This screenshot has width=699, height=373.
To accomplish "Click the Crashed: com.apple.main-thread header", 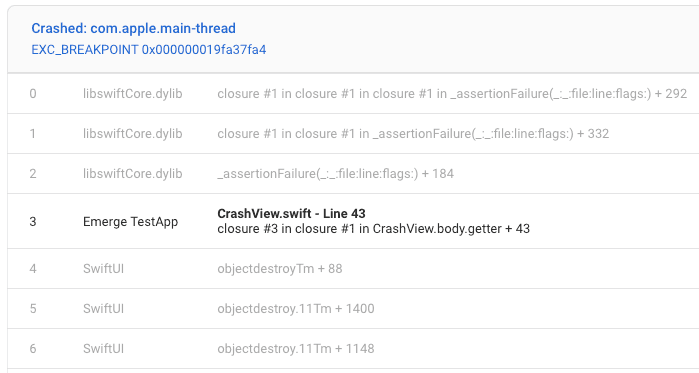I will (133, 29).
